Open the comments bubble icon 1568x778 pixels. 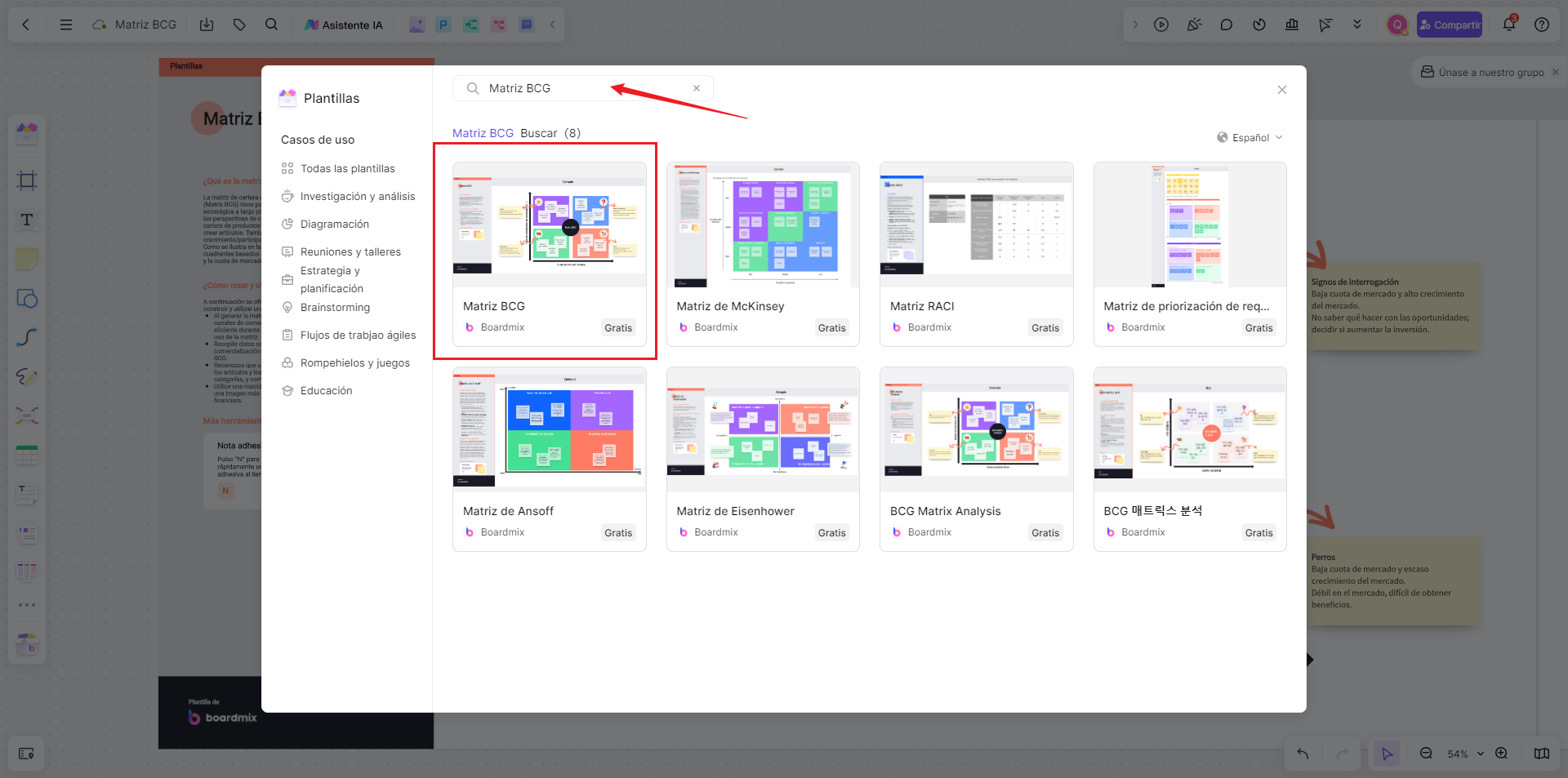1227,24
